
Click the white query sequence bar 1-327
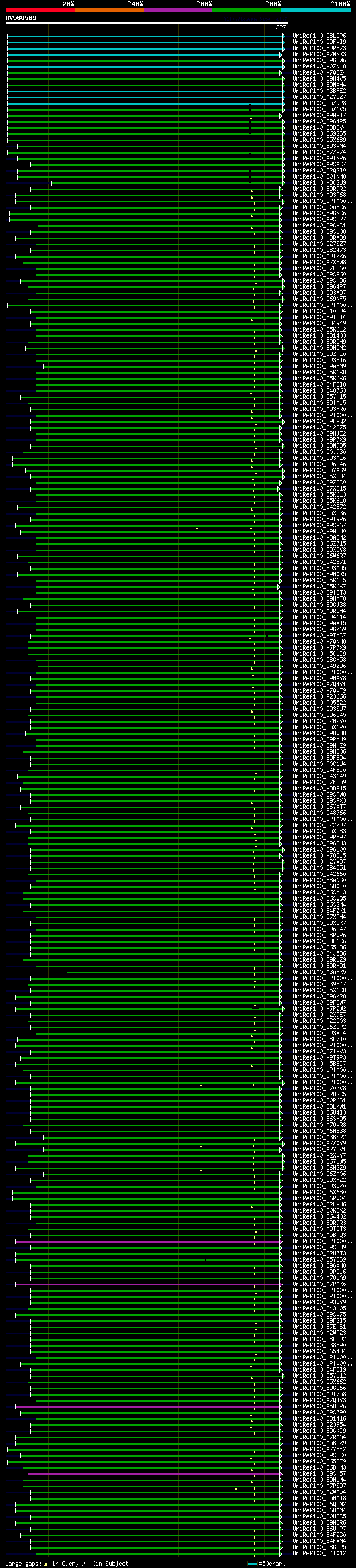point(147,23)
